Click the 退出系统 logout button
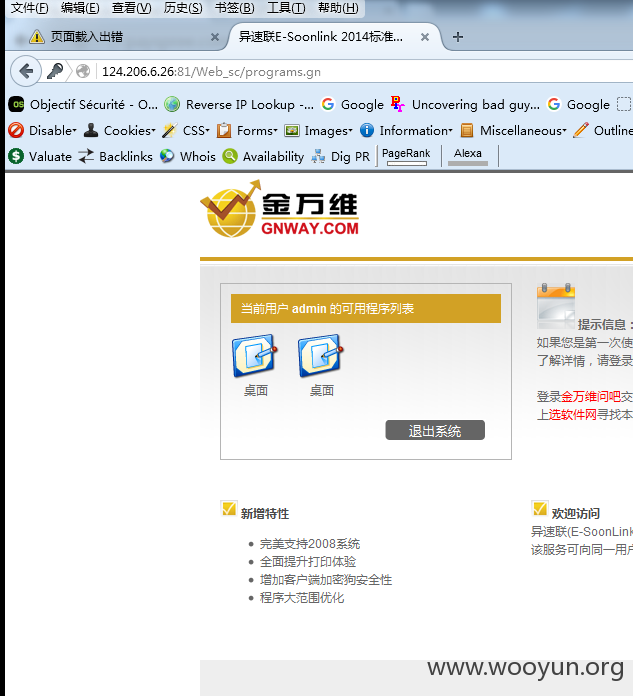Viewport: 633px width, 696px height. (435, 430)
